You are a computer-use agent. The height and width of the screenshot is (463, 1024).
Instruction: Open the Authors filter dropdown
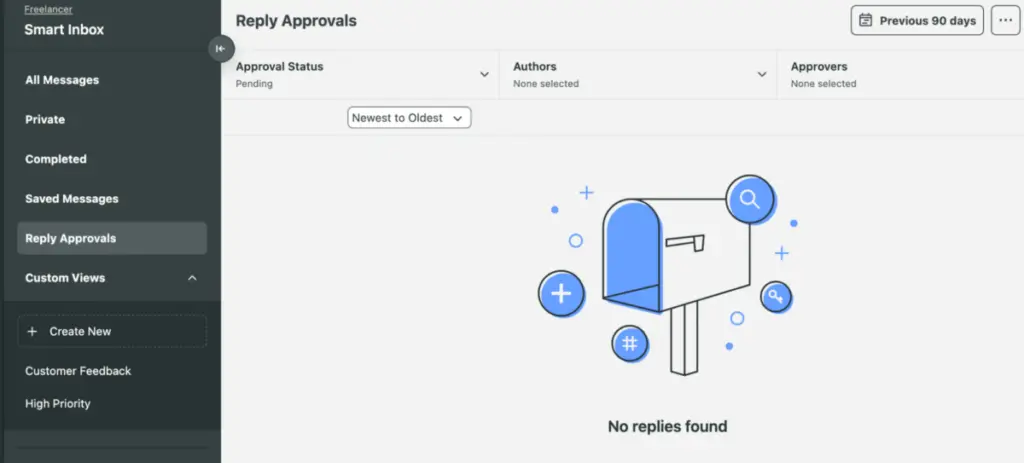(761, 75)
